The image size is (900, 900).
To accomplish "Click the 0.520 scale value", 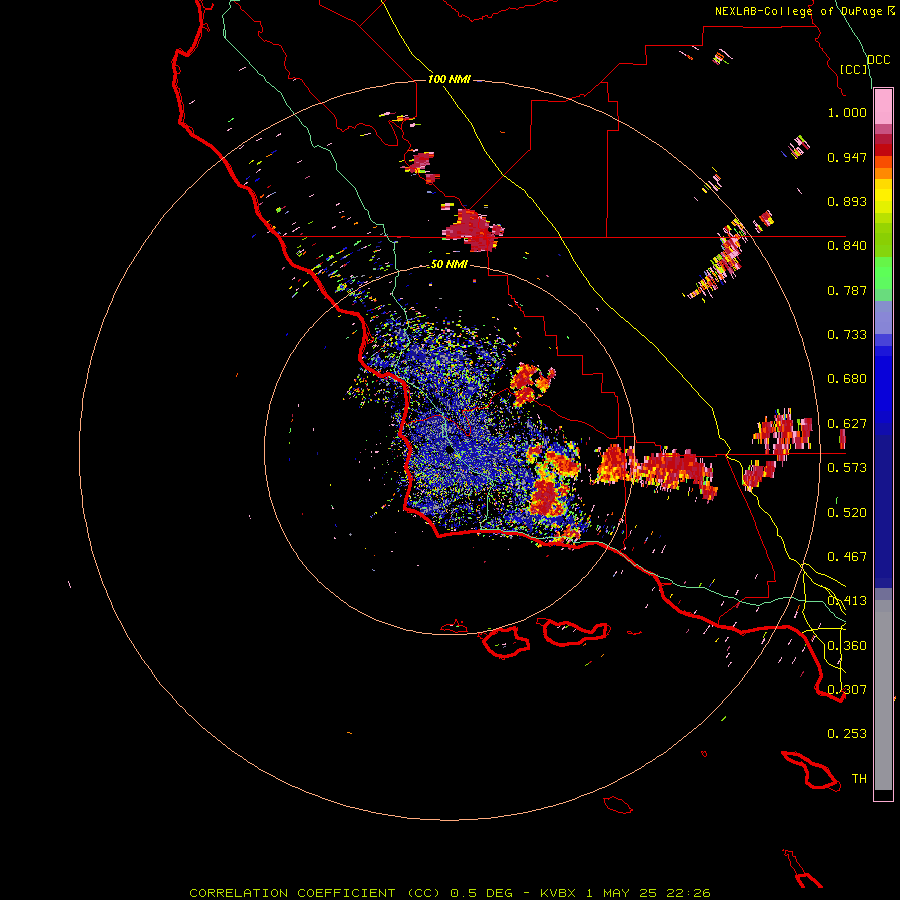I will [847, 513].
